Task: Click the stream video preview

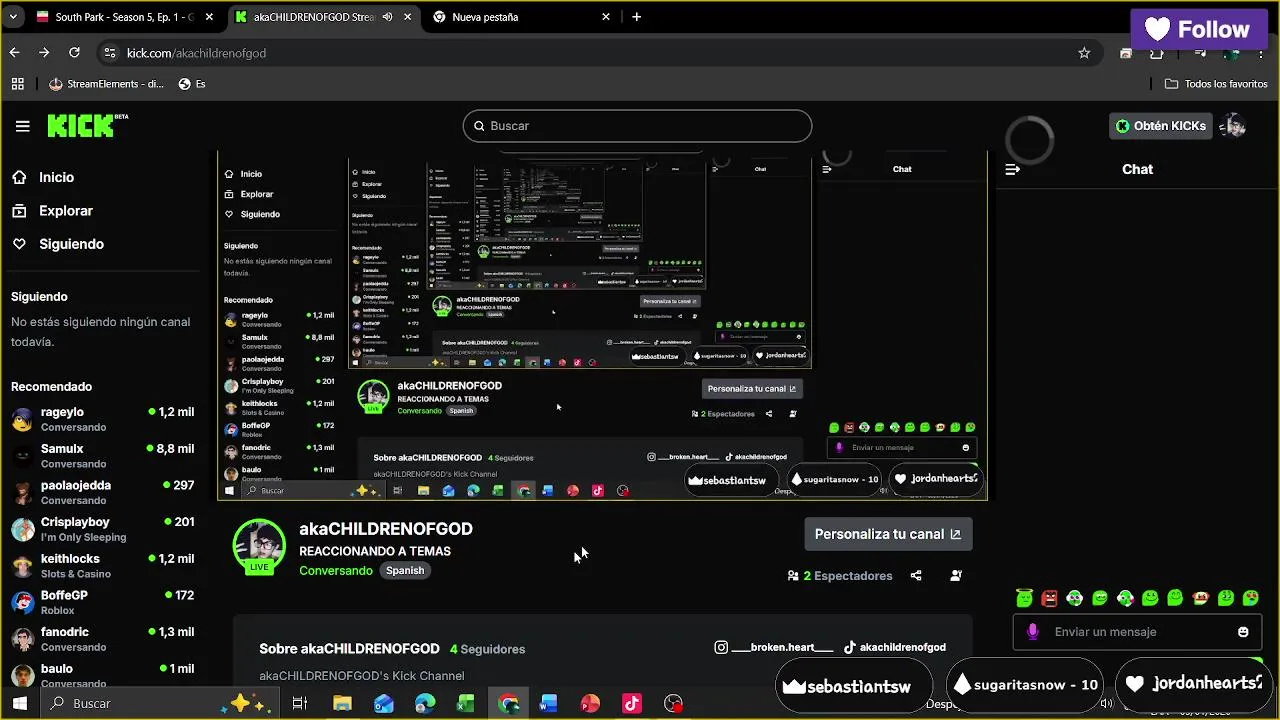Action: click(602, 325)
